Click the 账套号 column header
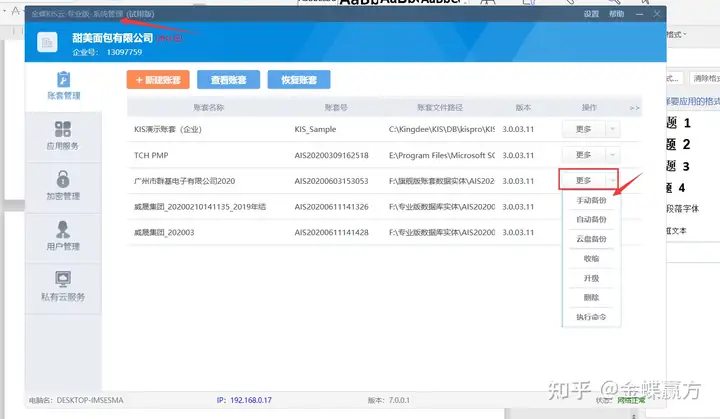Image resolution: width=720 pixels, height=419 pixels. tap(336, 108)
